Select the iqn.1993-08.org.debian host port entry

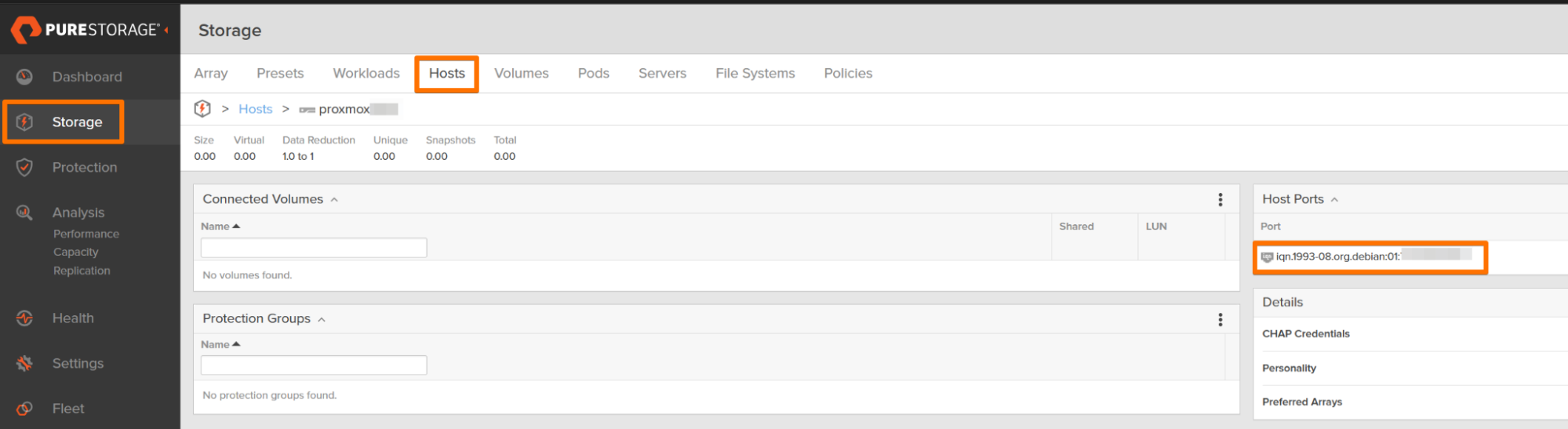[1337, 256]
